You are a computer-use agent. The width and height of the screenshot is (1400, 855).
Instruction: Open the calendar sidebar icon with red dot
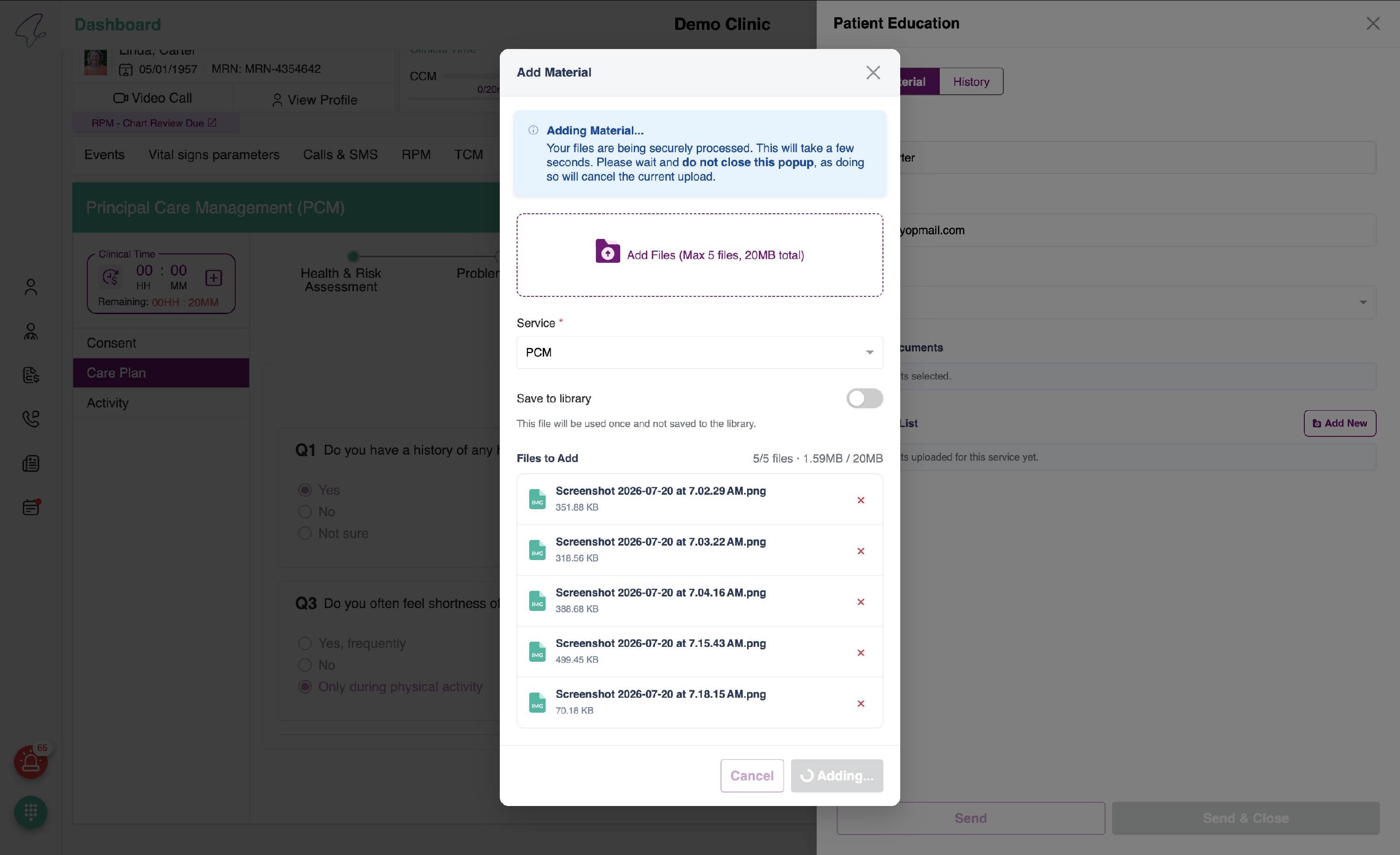click(31, 507)
